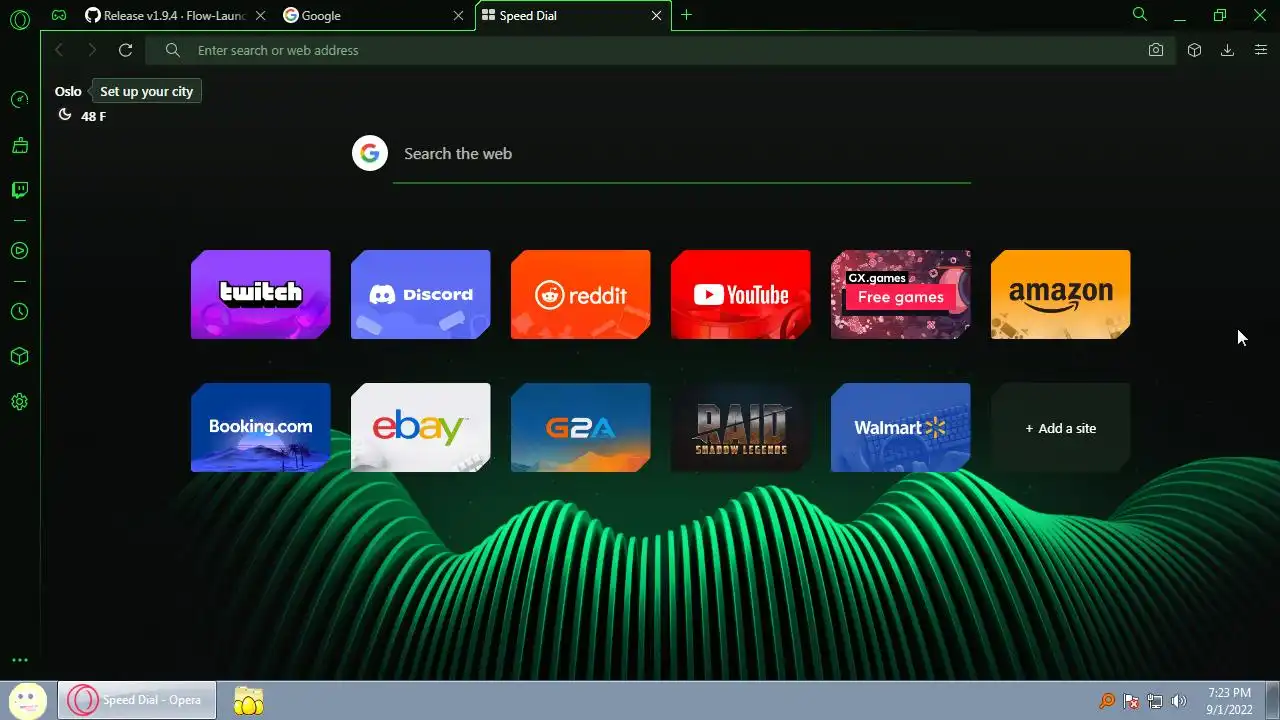Take a snapshot with camera icon
The height and width of the screenshot is (720, 1280).
pyautogui.click(x=1156, y=50)
